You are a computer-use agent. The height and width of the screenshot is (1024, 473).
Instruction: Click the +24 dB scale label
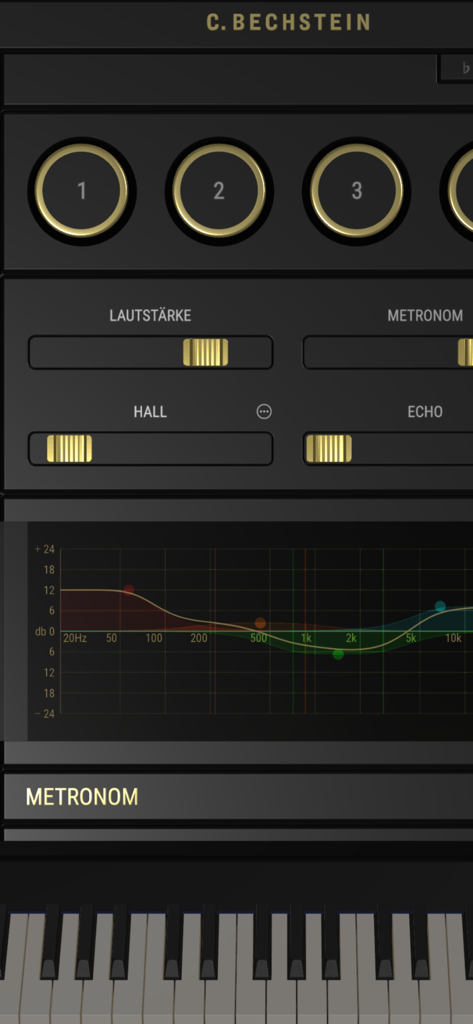pos(45,549)
